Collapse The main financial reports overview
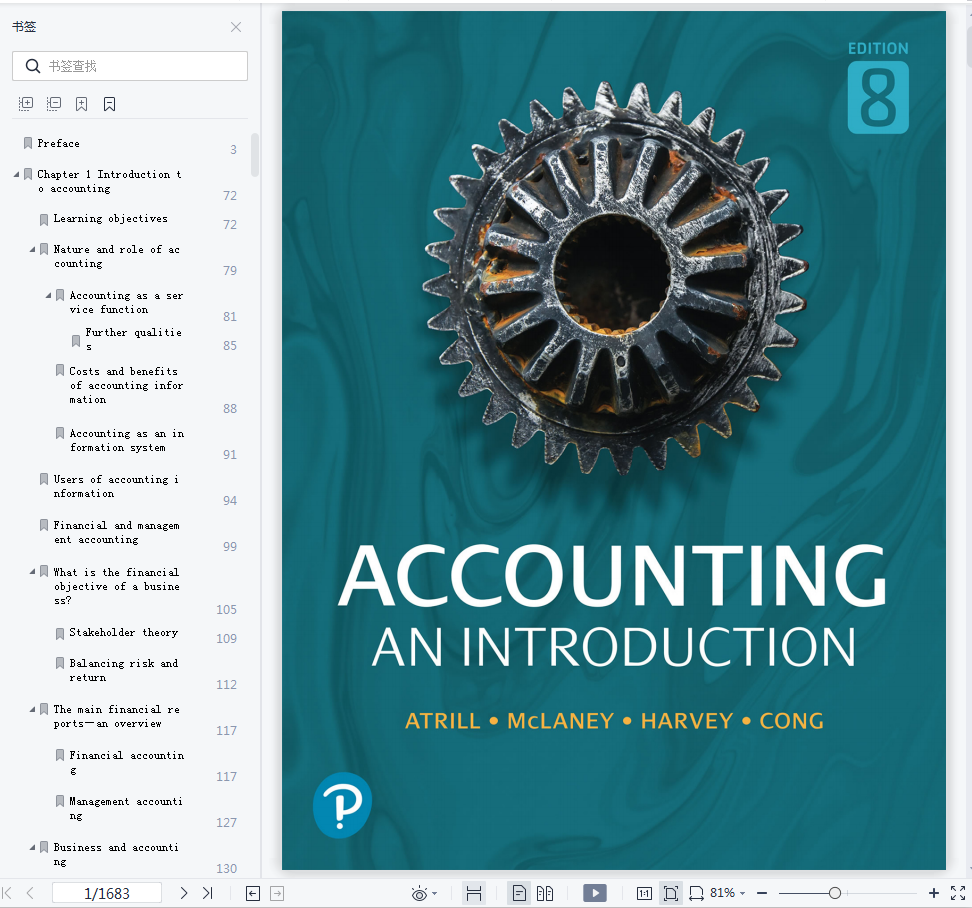This screenshot has width=972, height=908. (32, 709)
